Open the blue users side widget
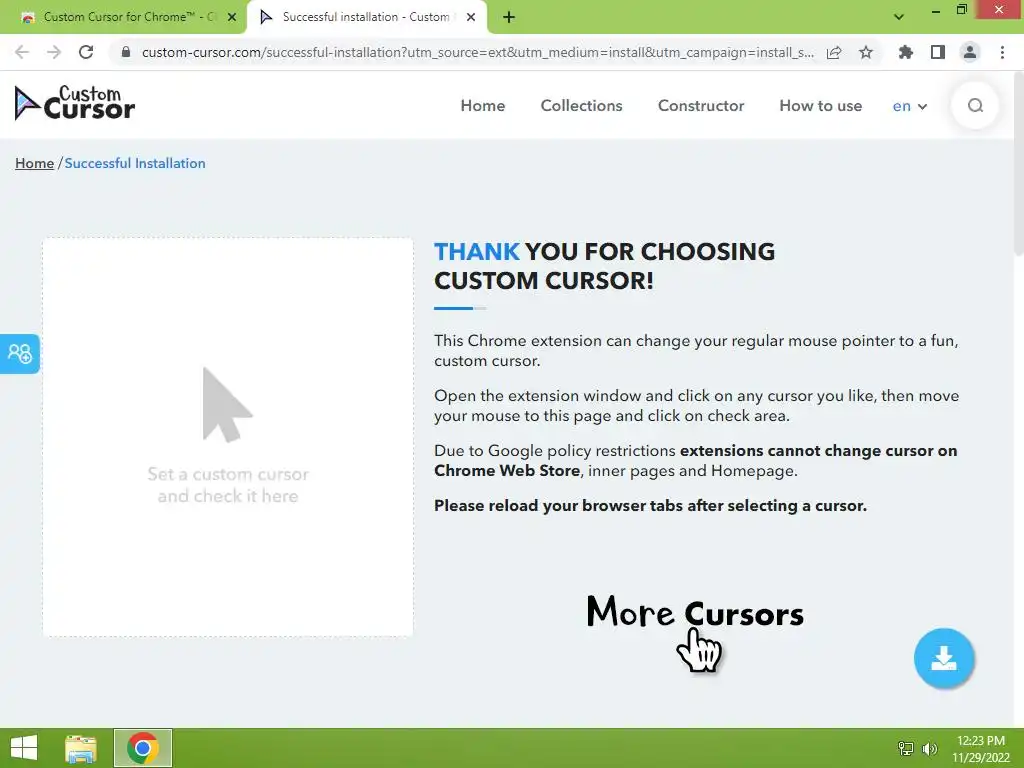The width and height of the screenshot is (1024, 768). click(x=20, y=353)
